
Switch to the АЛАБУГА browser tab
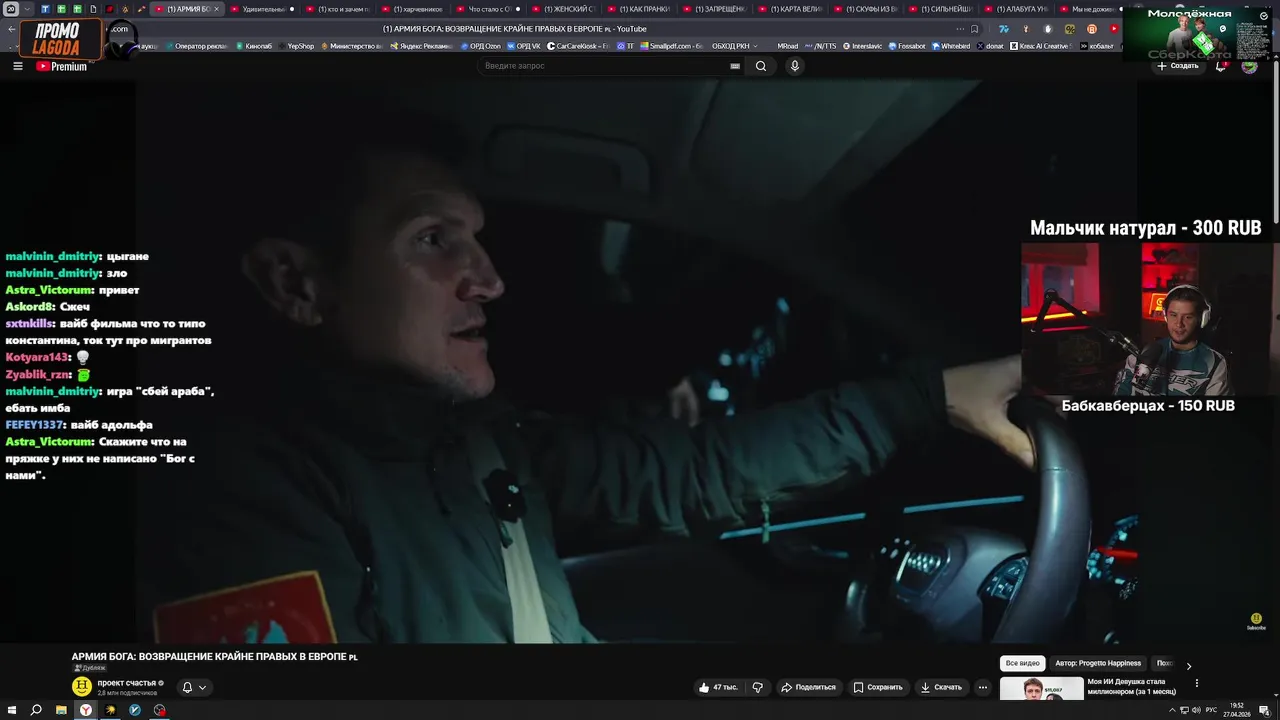pos(1016,9)
